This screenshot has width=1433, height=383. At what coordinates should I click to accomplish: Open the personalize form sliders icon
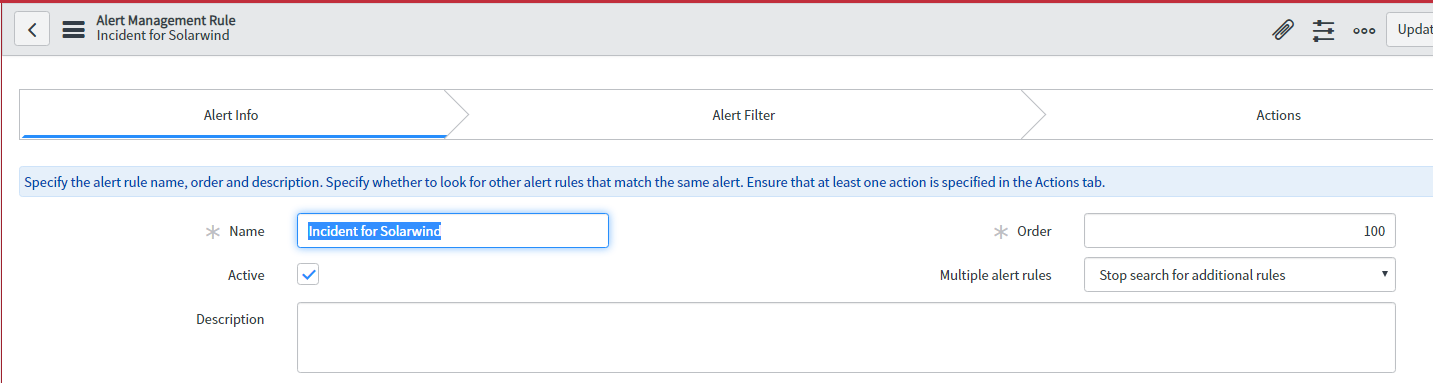(1323, 30)
